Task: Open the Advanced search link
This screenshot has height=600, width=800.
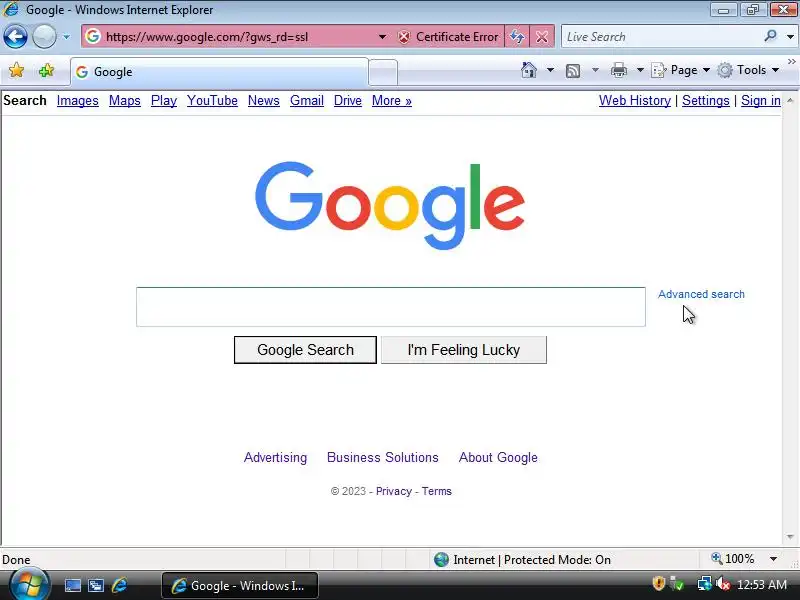Action: click(701, 294)
